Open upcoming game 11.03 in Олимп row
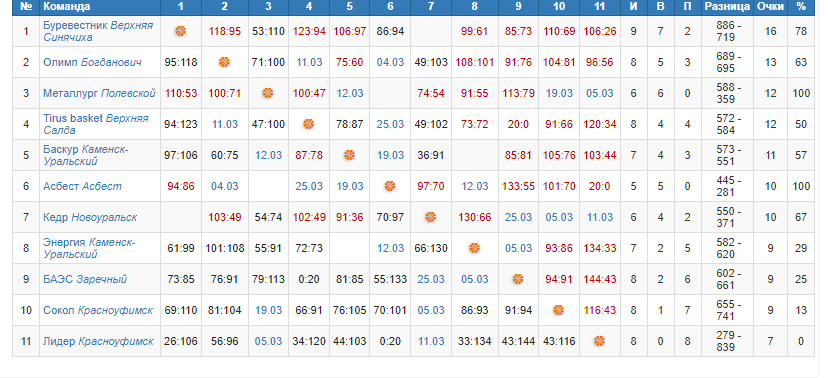828x378 pixels. (x=309, y=62)
